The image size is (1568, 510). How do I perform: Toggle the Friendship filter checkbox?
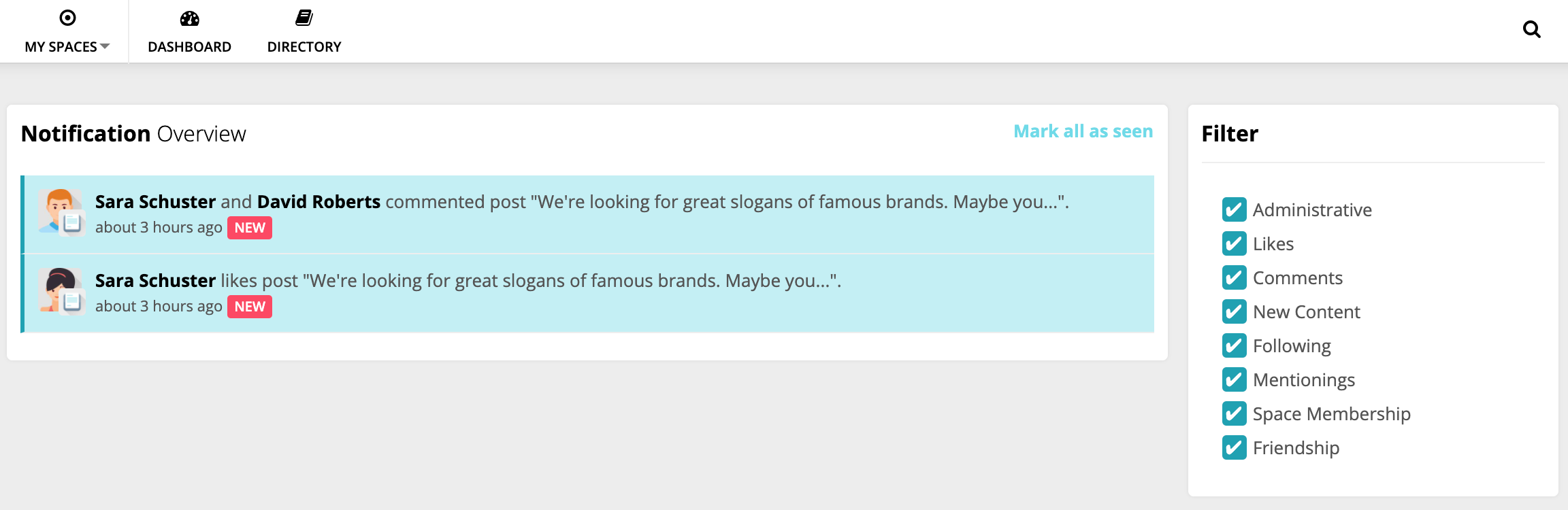[x=1234, y=447]
